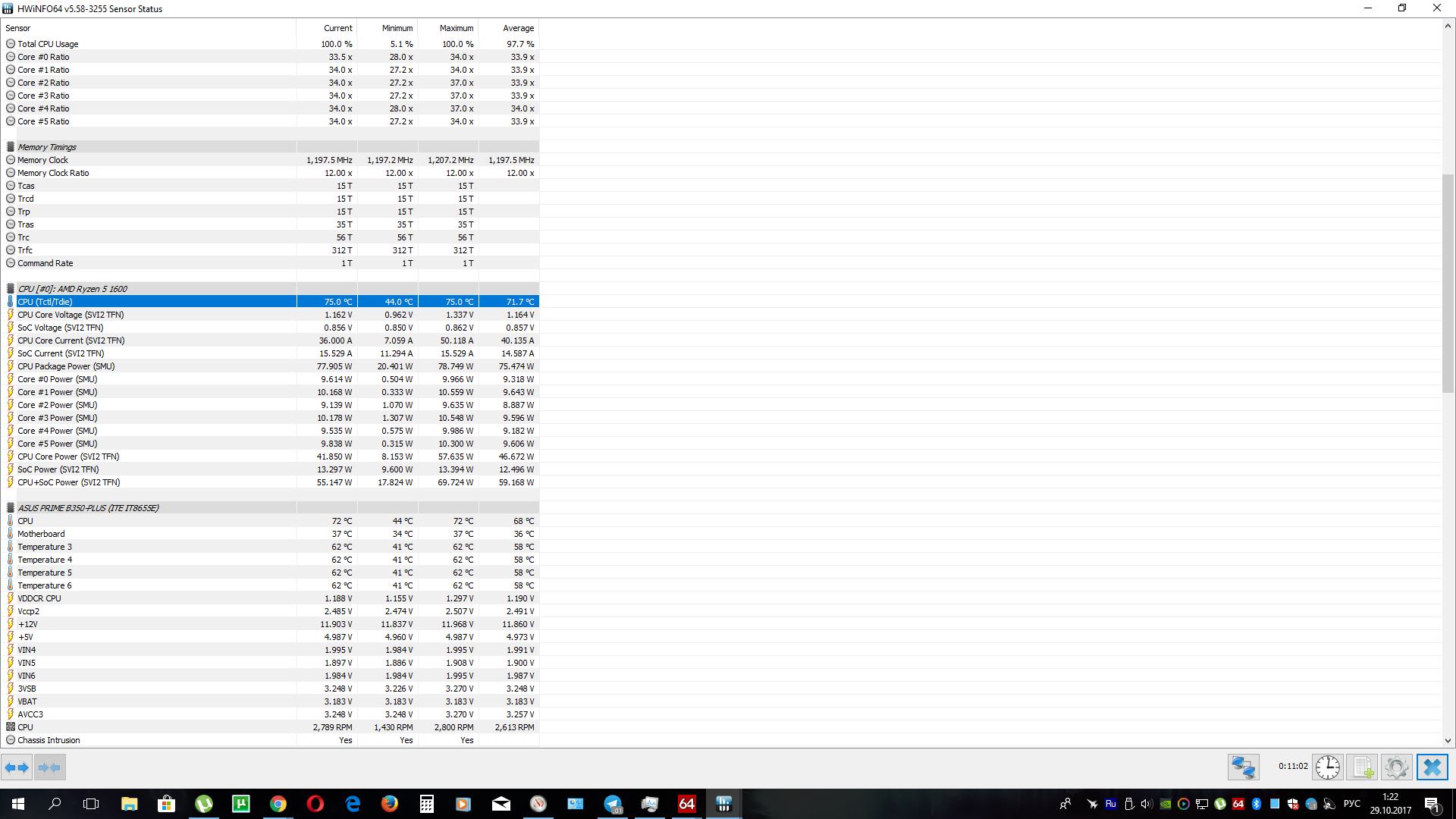Click the Sensor column header
Screen dimensions: 1456x819
click(x=18, y=28)
